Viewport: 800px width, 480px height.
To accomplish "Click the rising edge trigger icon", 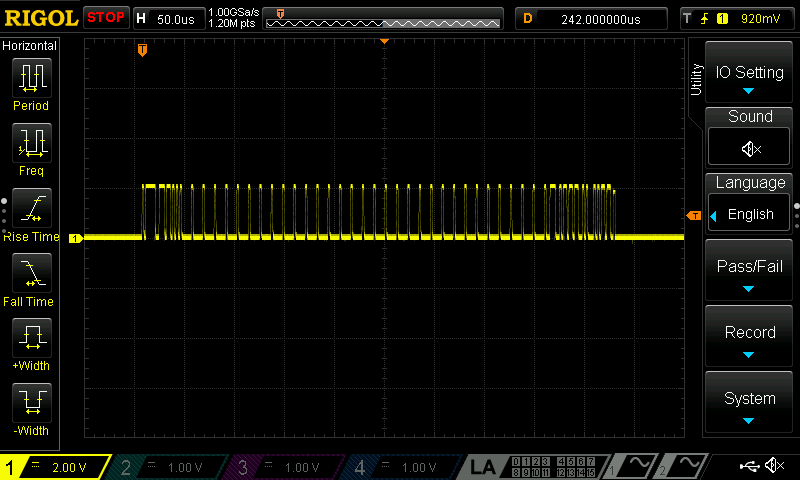I will (705, 19).
